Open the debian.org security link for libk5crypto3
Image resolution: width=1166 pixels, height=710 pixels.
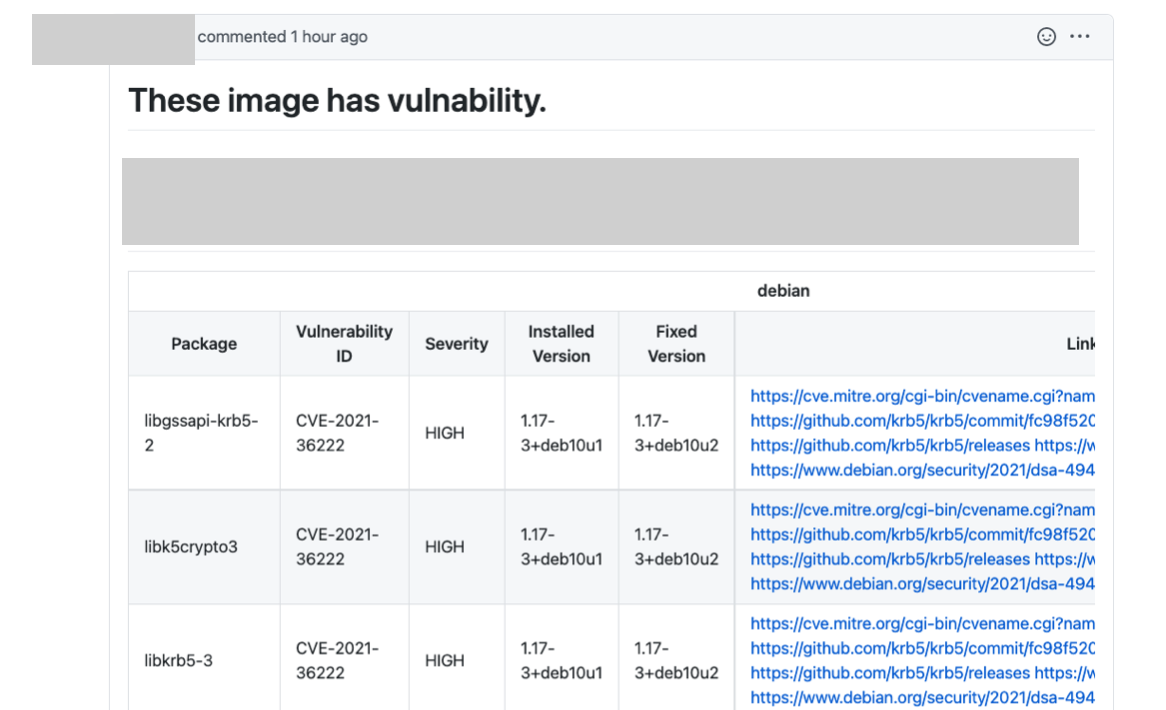(920, 584)
